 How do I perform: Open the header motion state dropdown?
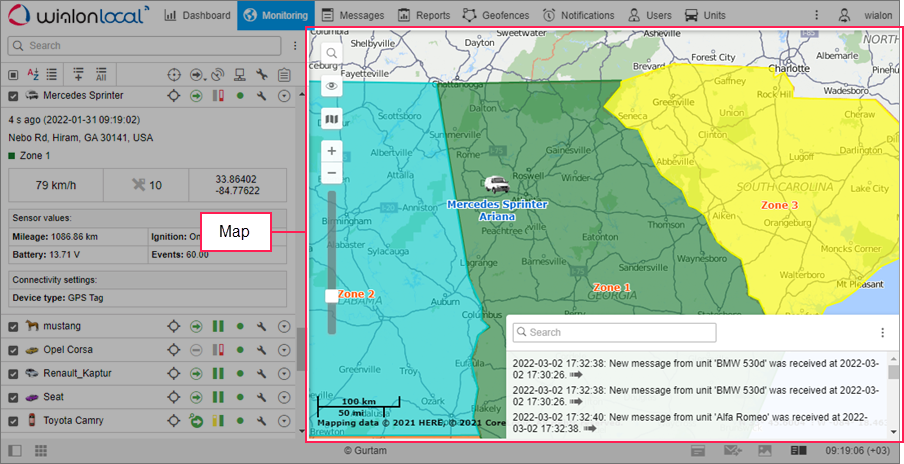(x=198, y=75)
